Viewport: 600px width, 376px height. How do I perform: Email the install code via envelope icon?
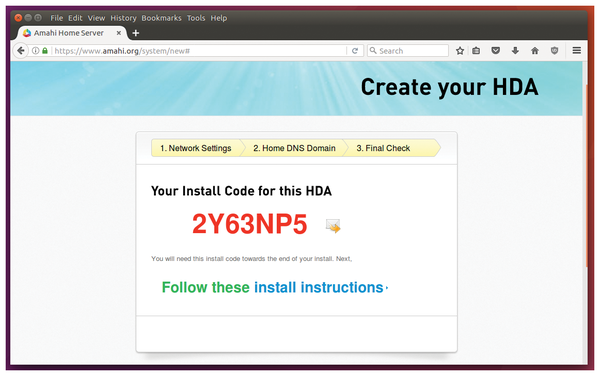coord(333,226)
